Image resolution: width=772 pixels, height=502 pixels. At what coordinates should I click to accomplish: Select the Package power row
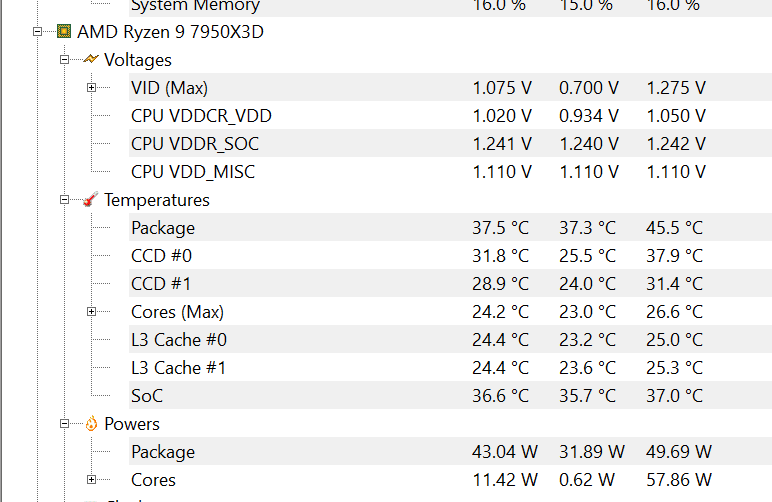coord(163,452)
